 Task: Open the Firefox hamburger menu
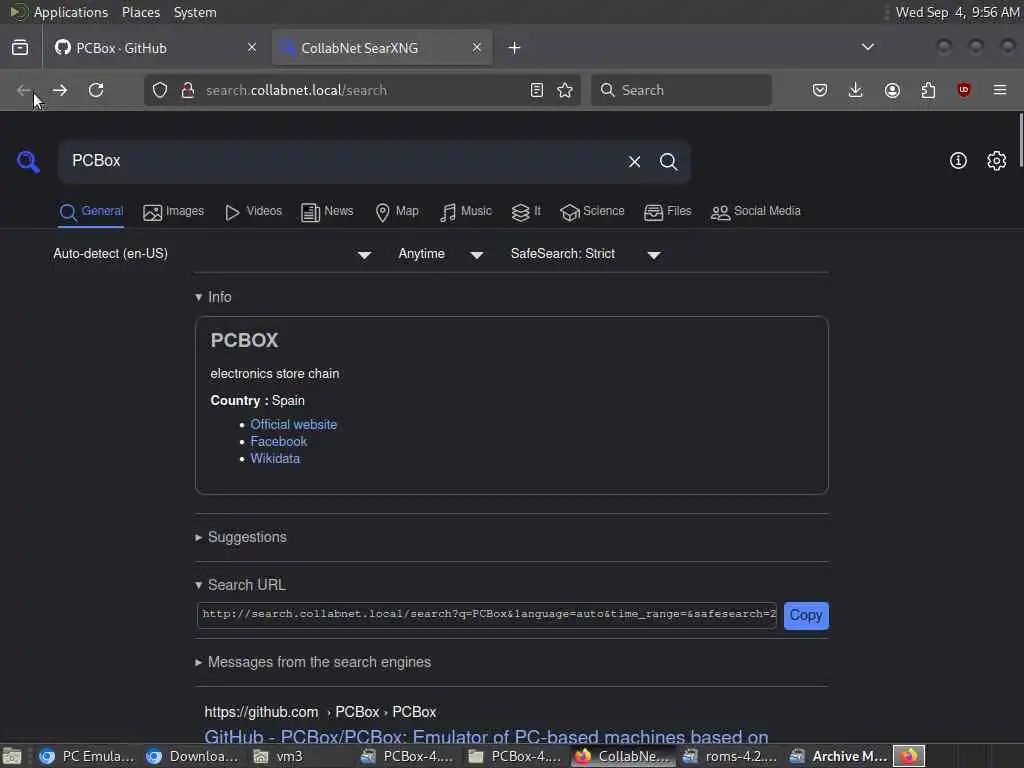tap(1000, 90)
